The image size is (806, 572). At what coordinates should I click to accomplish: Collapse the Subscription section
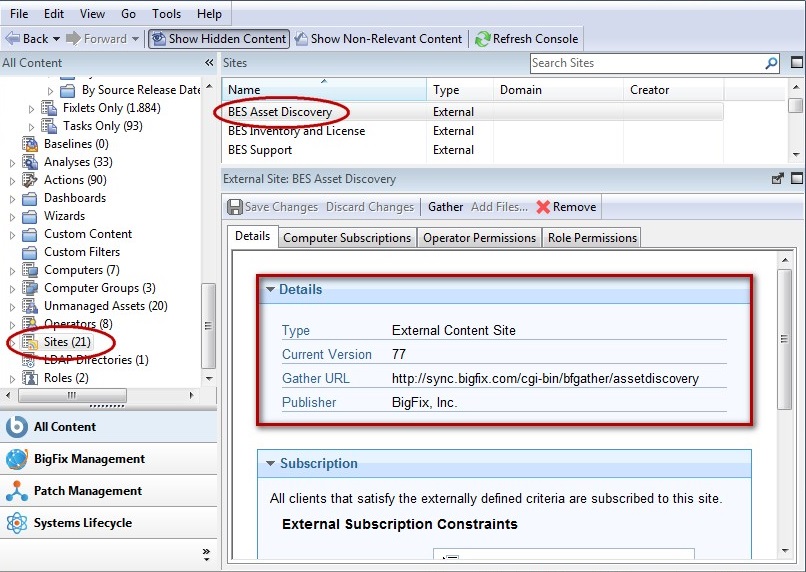pos(270,464)
